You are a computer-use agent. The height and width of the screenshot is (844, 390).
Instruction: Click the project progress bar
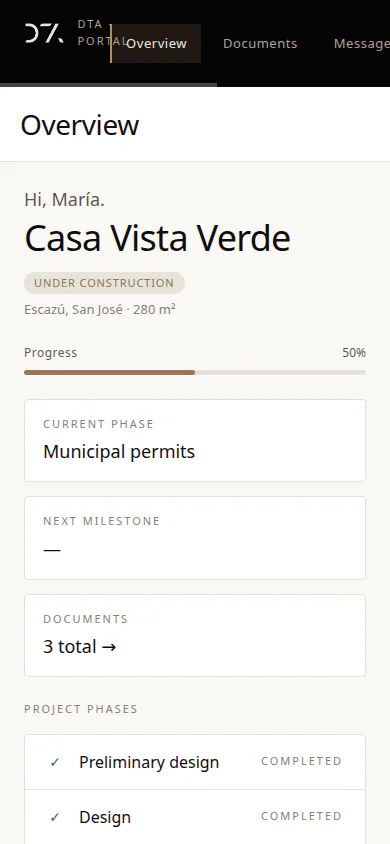pyautogui.click(x=195, y=372)
